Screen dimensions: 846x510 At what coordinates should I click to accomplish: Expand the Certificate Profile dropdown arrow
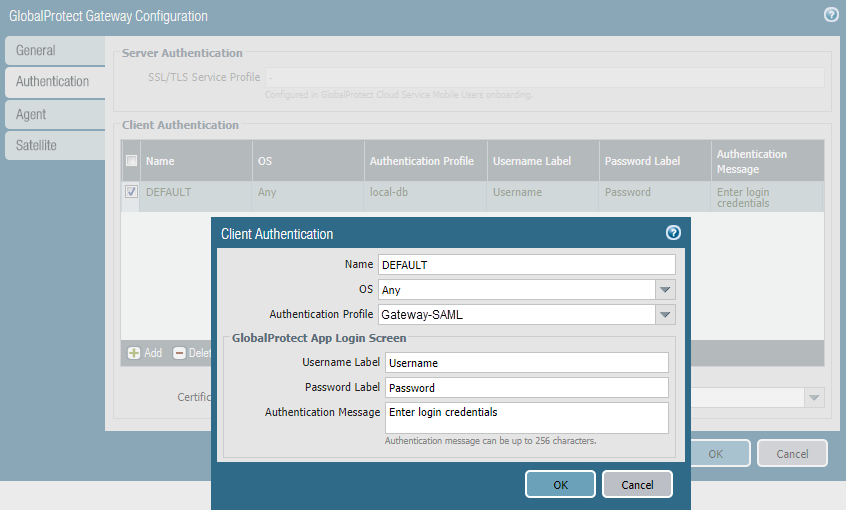815,397
